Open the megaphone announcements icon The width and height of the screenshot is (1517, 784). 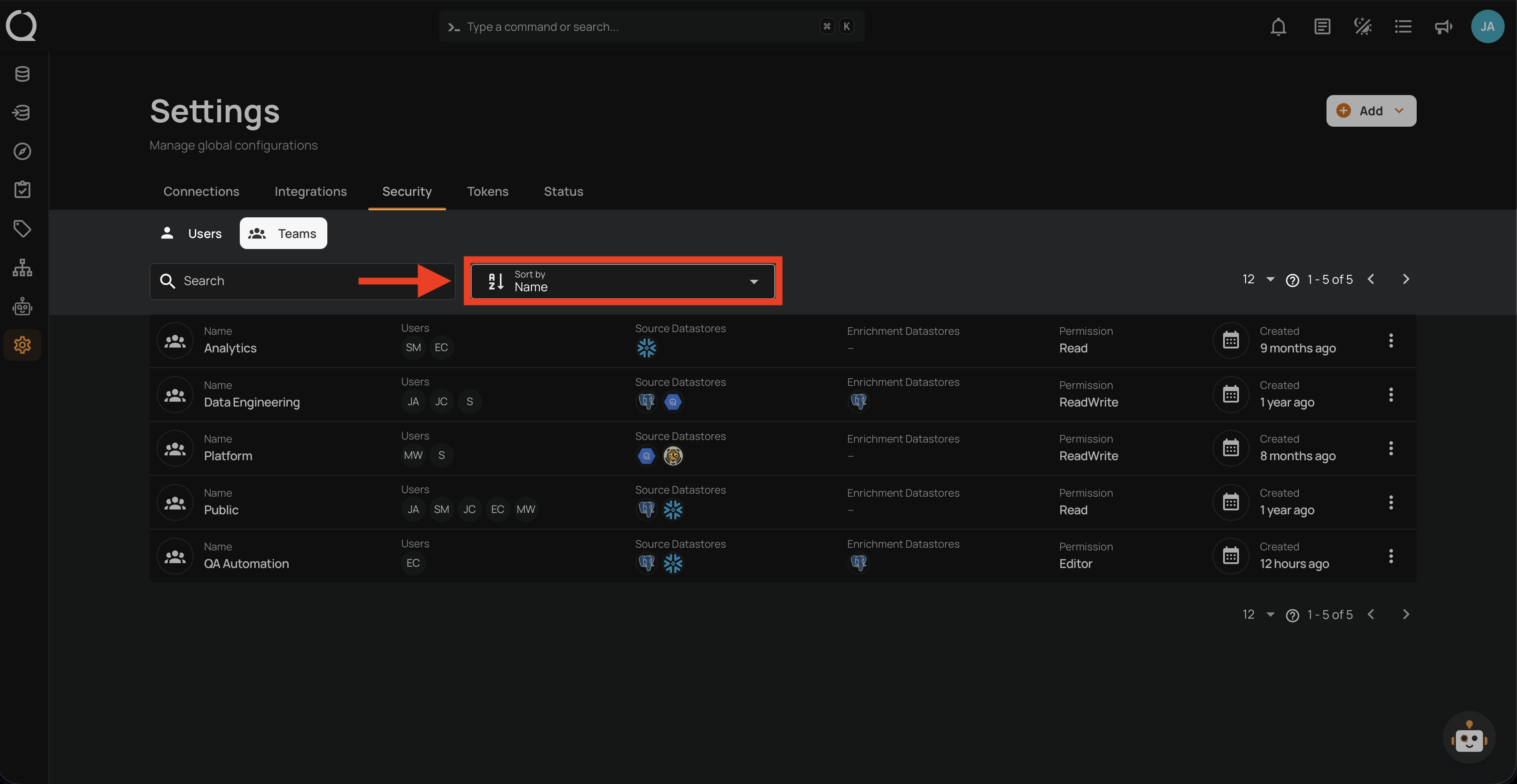[1444, 26]
